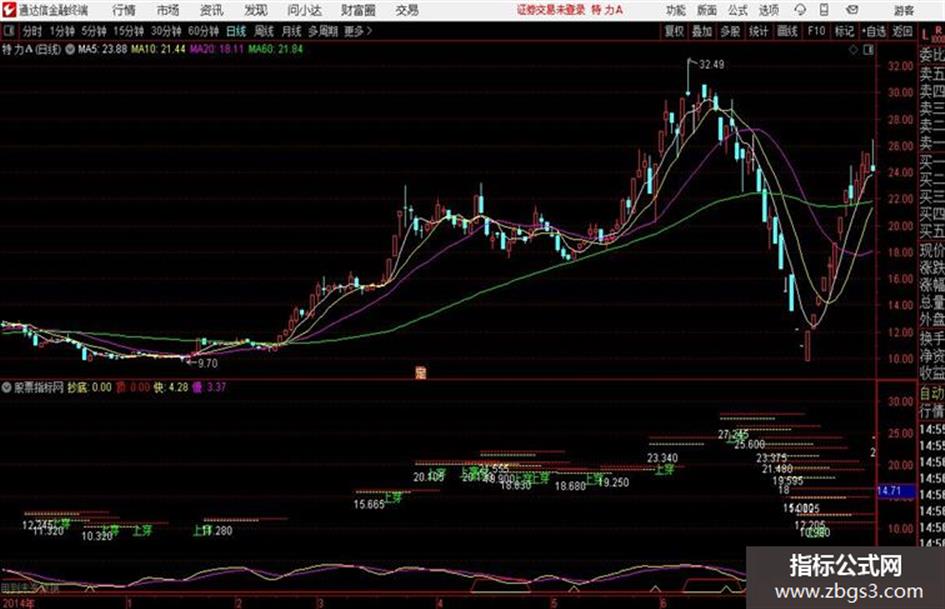Click the MA20: 18.11 value

[217, 49]
